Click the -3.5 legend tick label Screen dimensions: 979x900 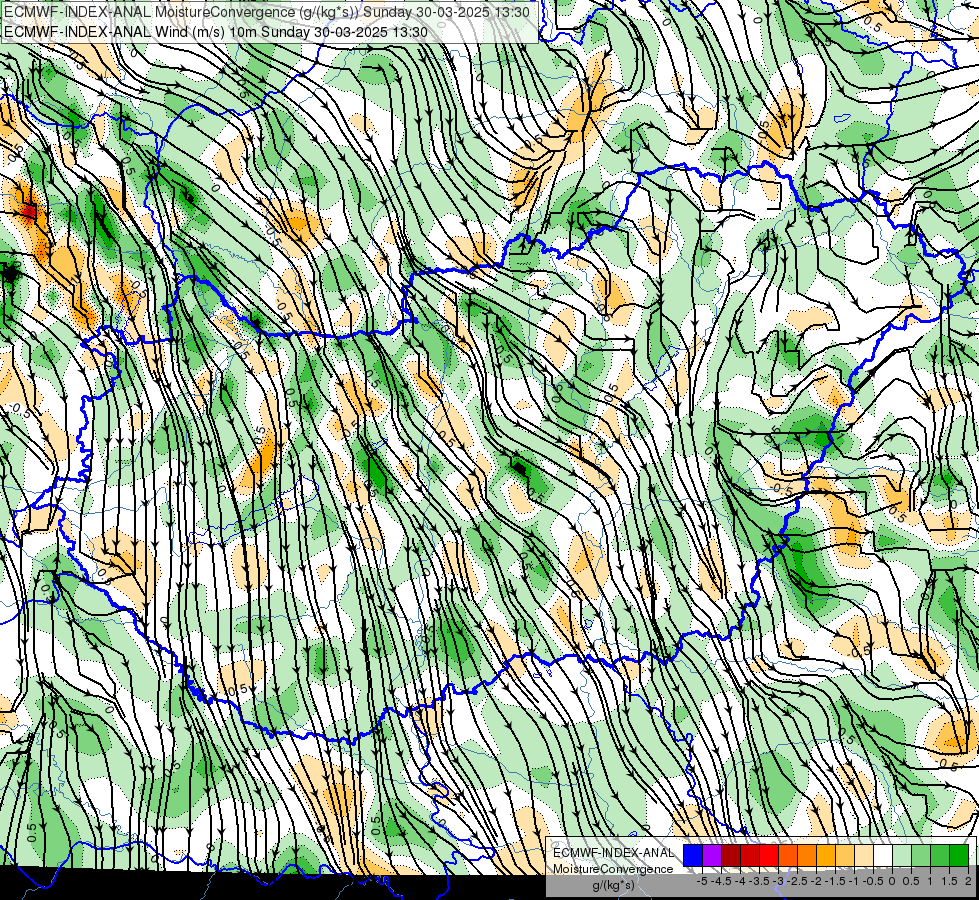[760, 881]
